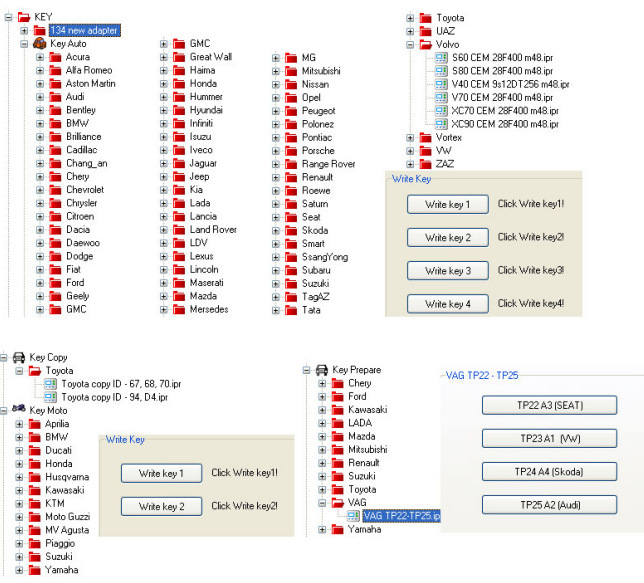Image resolution: width=644 pixels, height=583 pixels.
Task: Click the open KEY root folder icon
Action: click(x=24, y=17)
